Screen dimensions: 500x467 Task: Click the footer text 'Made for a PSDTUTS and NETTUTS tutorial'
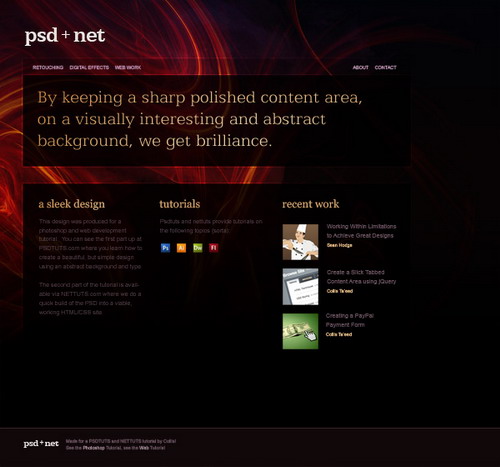pos(121,441)
